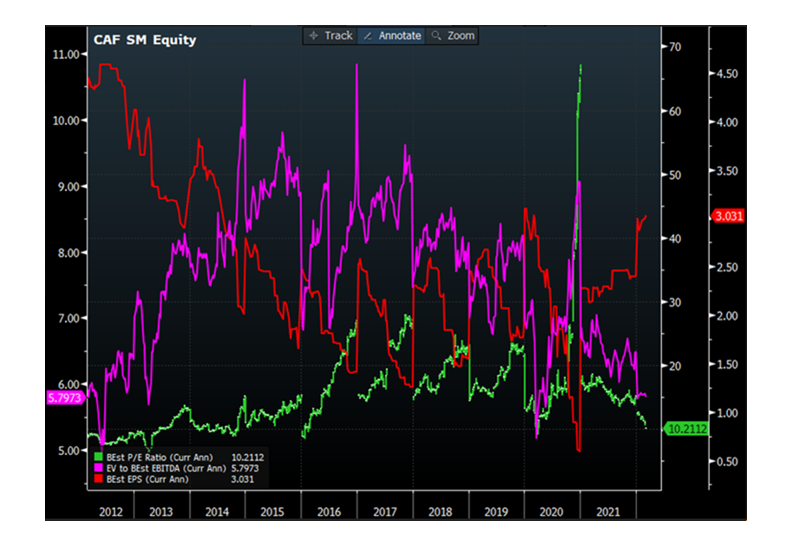Click the red BEst EPS legend swatch
The height and width of the screenshot is (551, 801).
(96, 479)
